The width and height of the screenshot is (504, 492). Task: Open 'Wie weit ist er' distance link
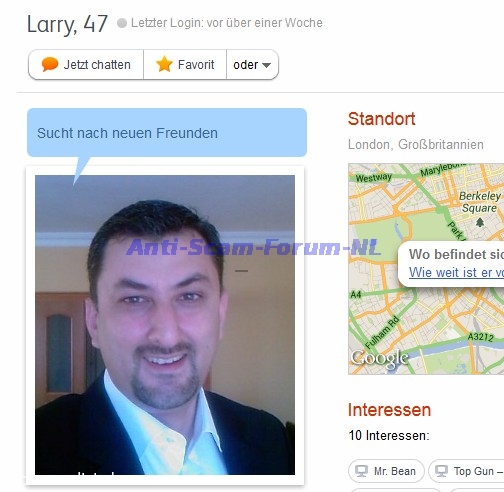tap(456, 272)
